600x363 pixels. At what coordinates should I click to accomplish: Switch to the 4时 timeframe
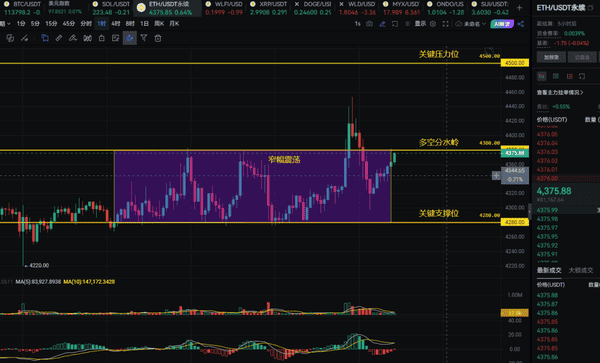click(x=116, y=24)
